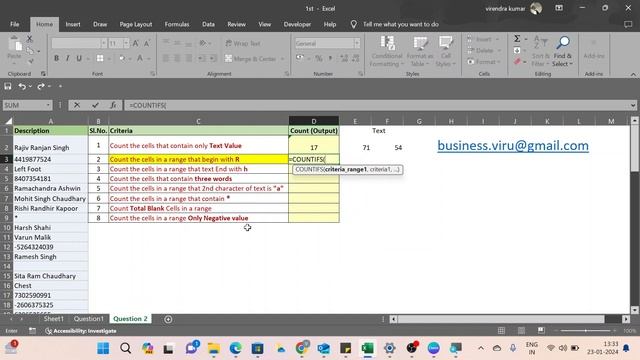This screenshot has height=360, width=640.
Task: Expand the formula bar with the chevron
Action: click(633, 105)
